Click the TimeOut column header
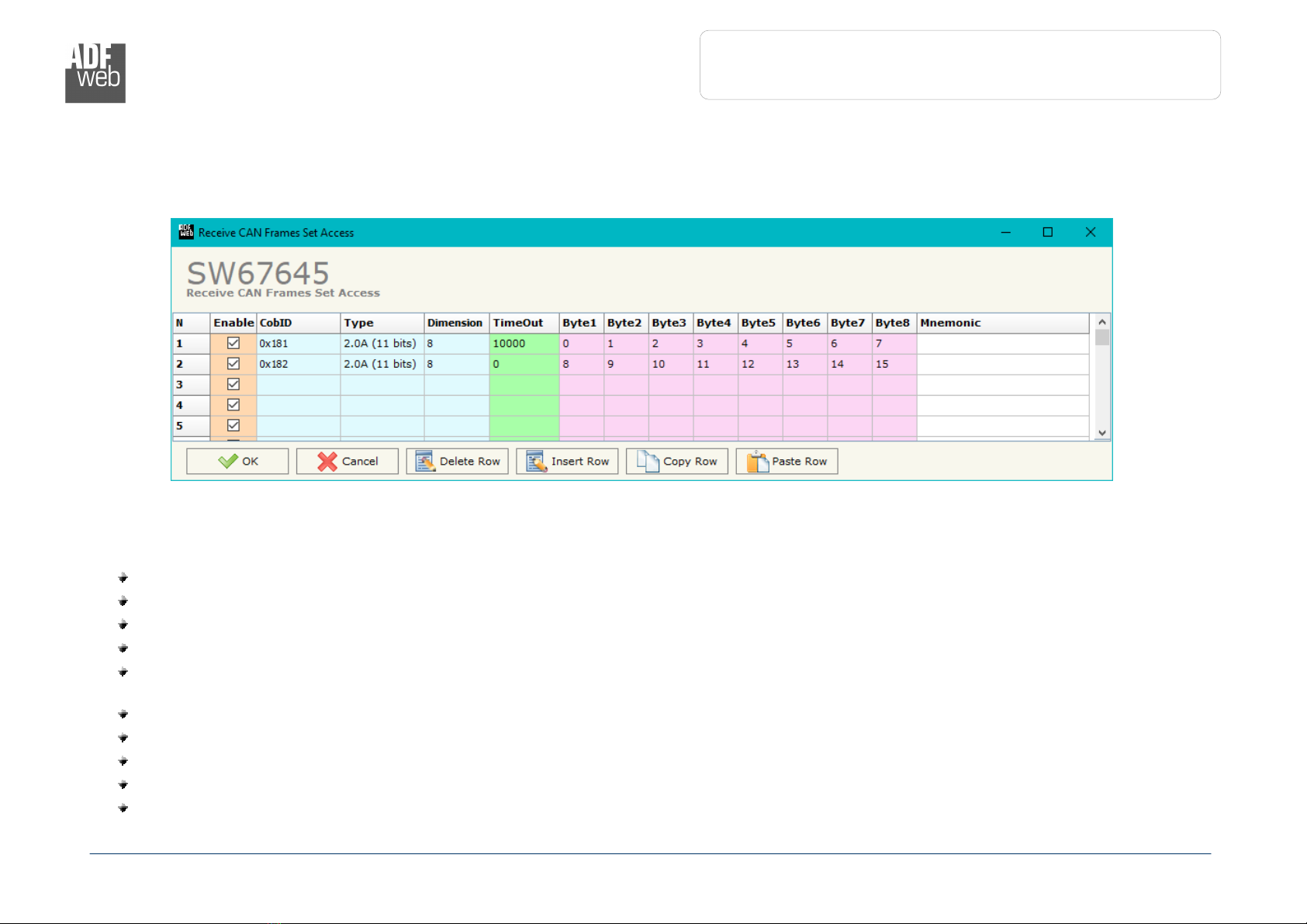Viewport: 1307px width, 924px height. pyautogui.click(x=524, y=323)
